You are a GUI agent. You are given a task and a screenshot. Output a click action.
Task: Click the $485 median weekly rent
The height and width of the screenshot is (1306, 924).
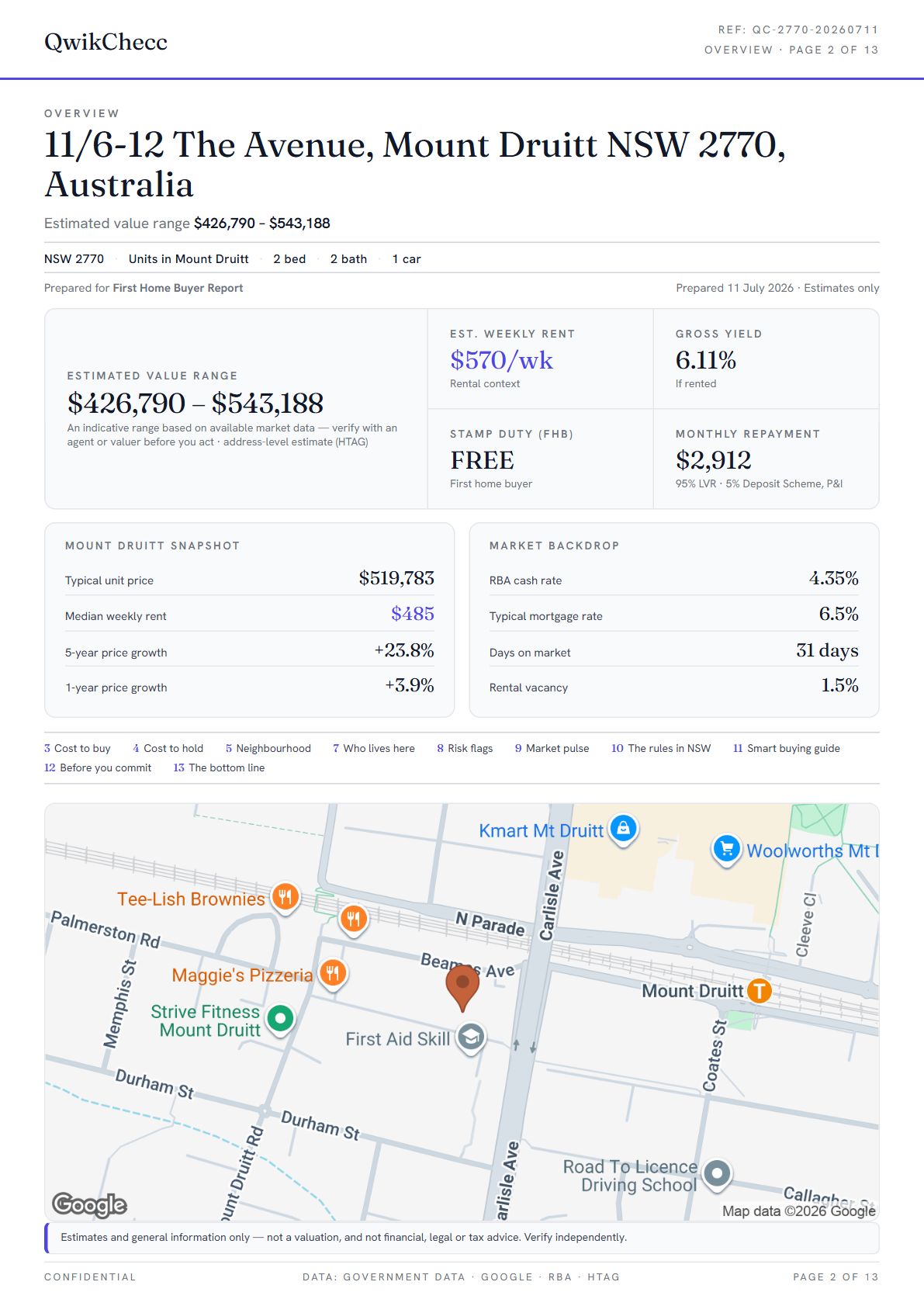413,614
